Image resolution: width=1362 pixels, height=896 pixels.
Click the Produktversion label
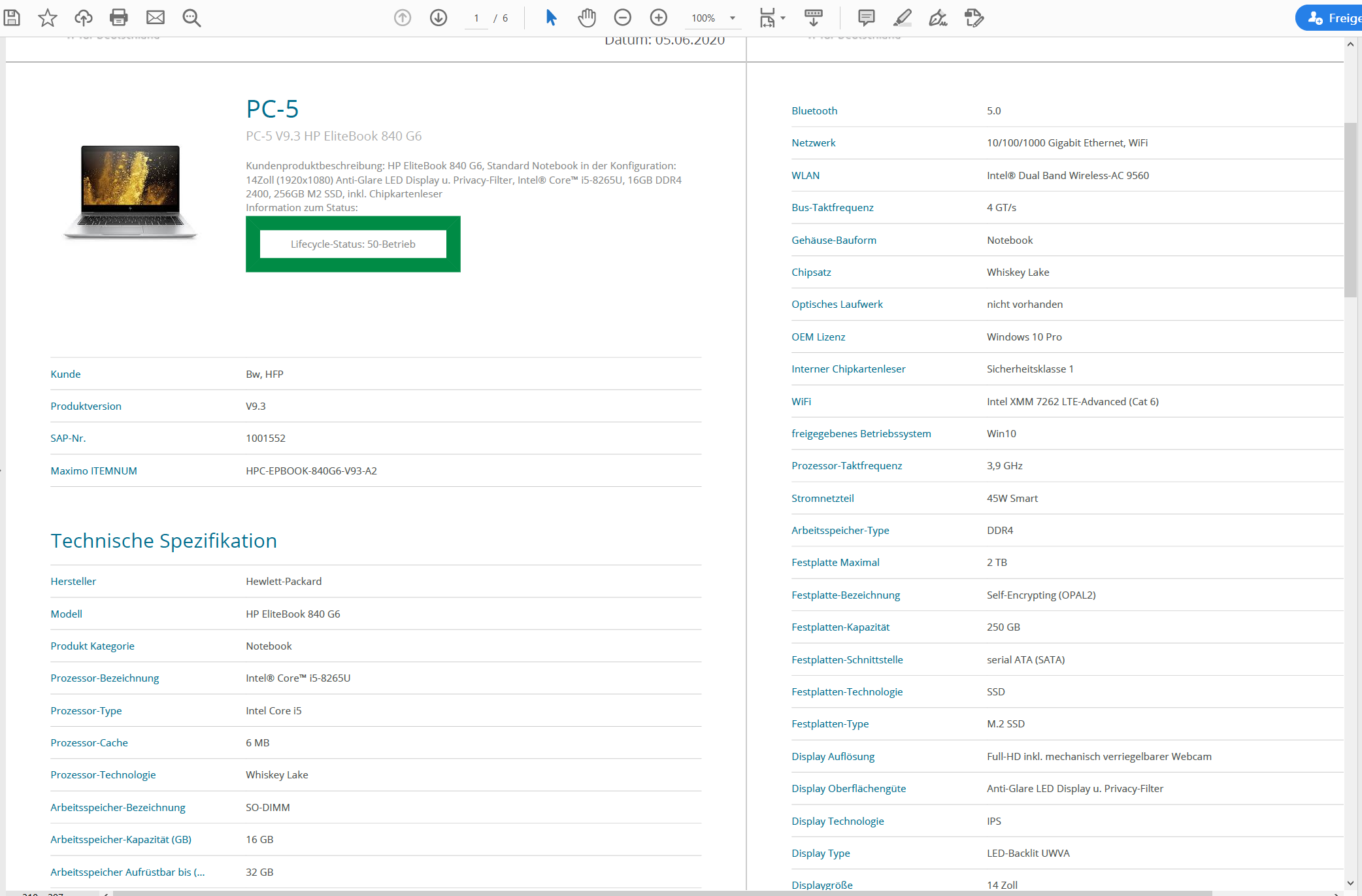86,406
